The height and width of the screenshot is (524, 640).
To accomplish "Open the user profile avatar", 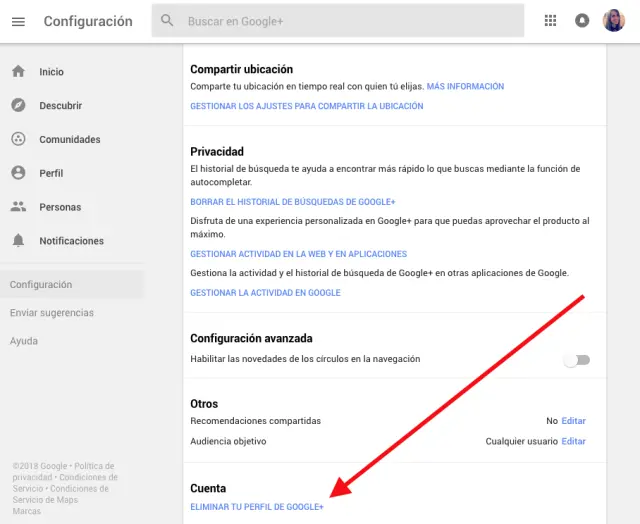I will [614, 21].
